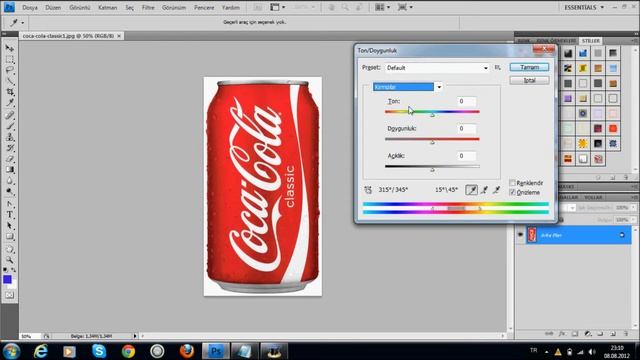
Task: Select the History Brush tool
Action: click(9, 148)
